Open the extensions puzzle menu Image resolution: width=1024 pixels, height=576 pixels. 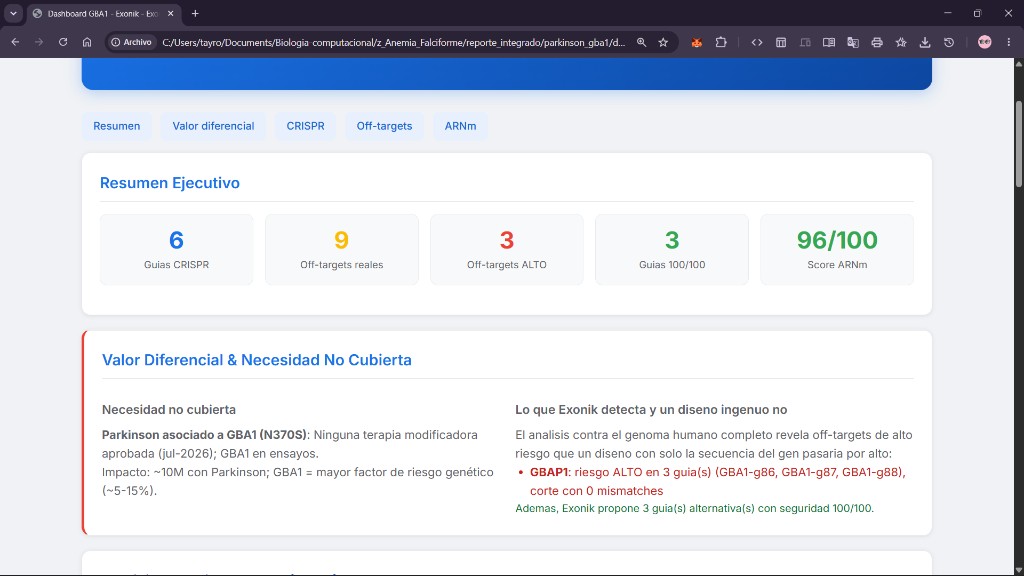pos(721,42)
